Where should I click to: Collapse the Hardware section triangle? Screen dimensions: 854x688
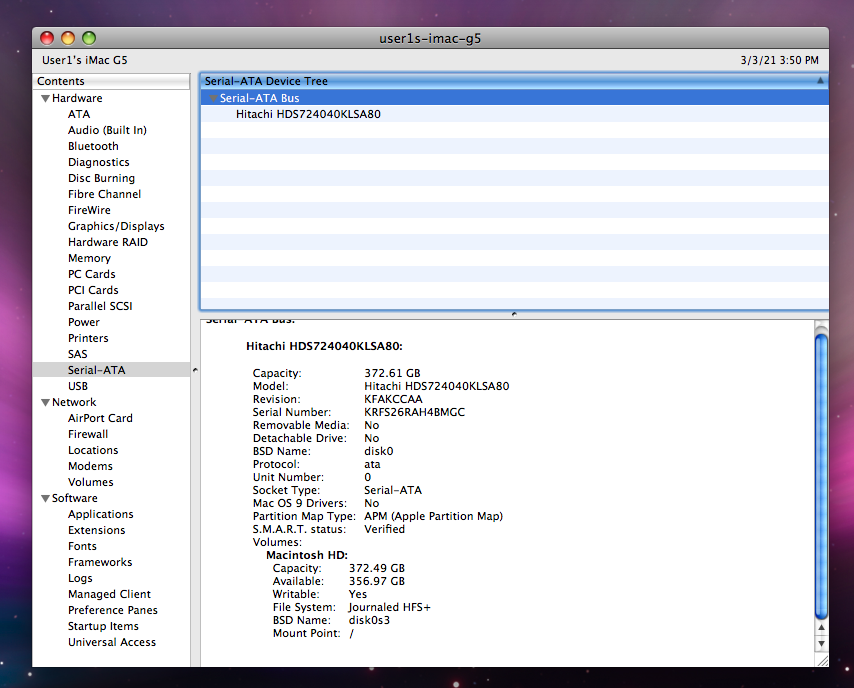[46, 99]
